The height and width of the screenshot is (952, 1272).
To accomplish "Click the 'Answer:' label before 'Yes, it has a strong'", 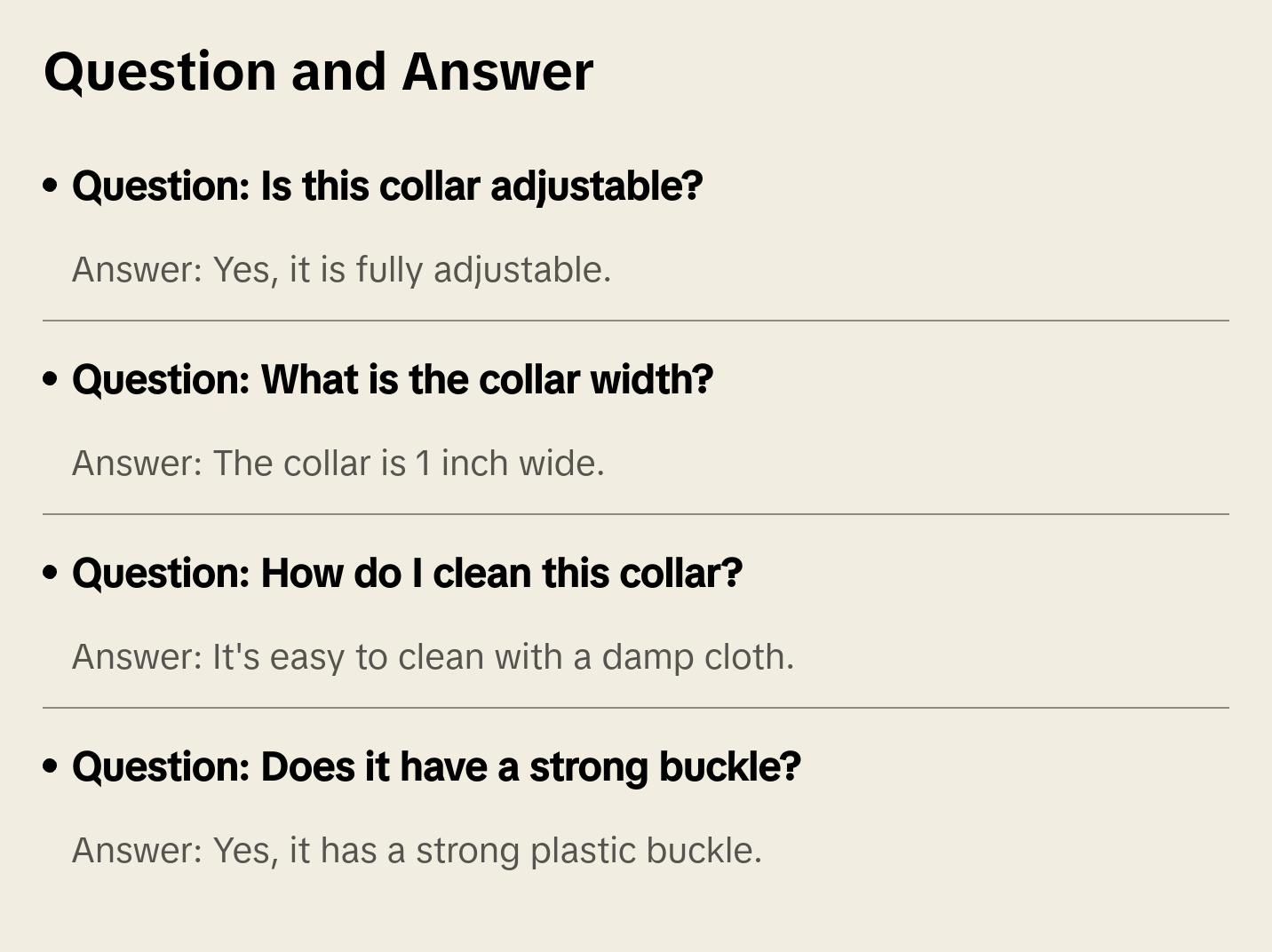I will (138, 851).
